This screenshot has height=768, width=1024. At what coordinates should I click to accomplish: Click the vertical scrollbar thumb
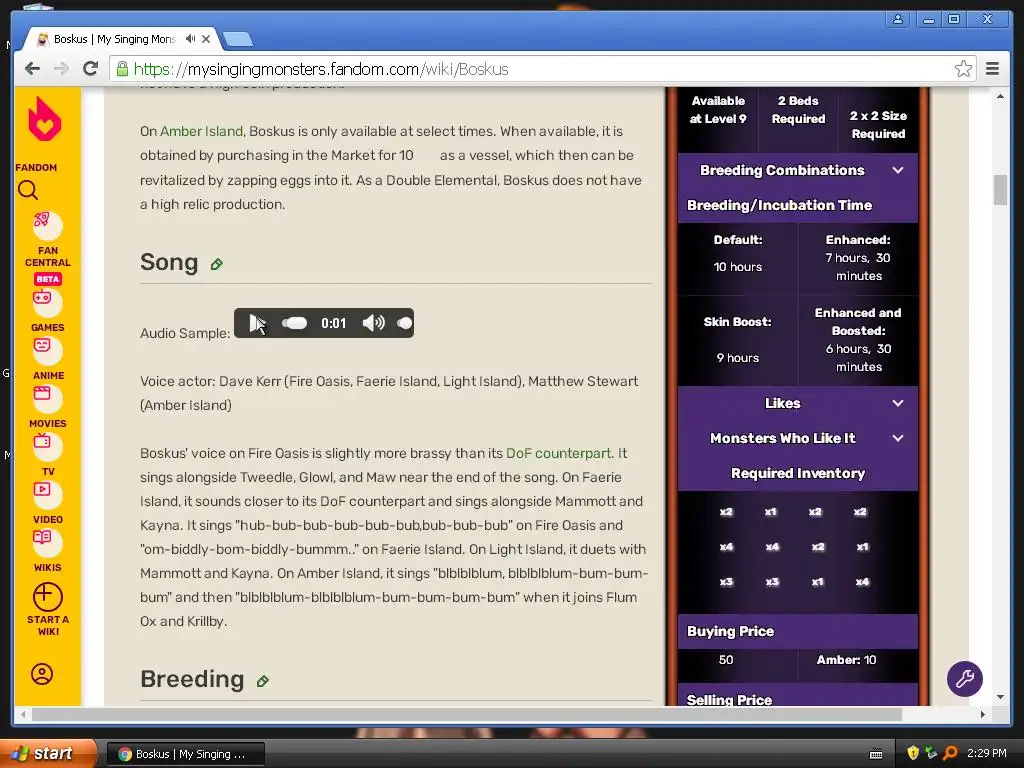pyautogui.click(x=1000, y=190)
